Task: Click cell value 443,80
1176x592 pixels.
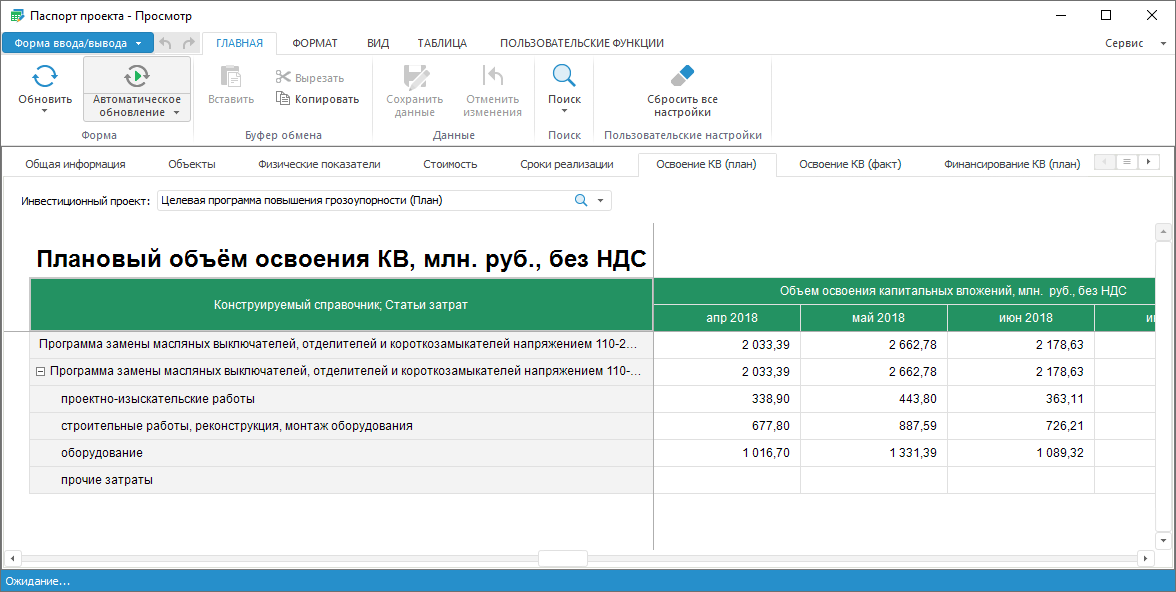Action: coord(874,399)
